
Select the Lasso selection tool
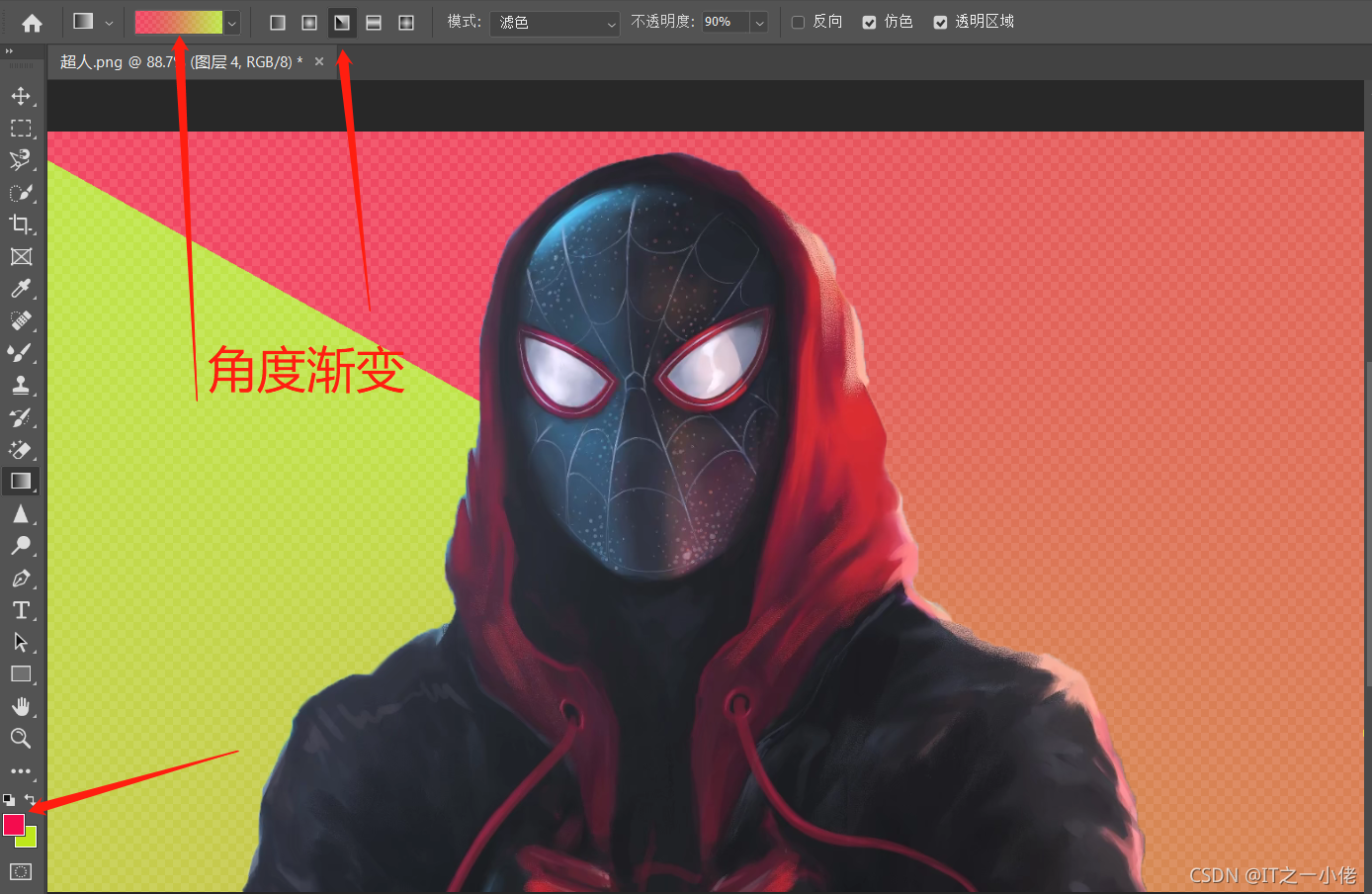pos(21,160)
